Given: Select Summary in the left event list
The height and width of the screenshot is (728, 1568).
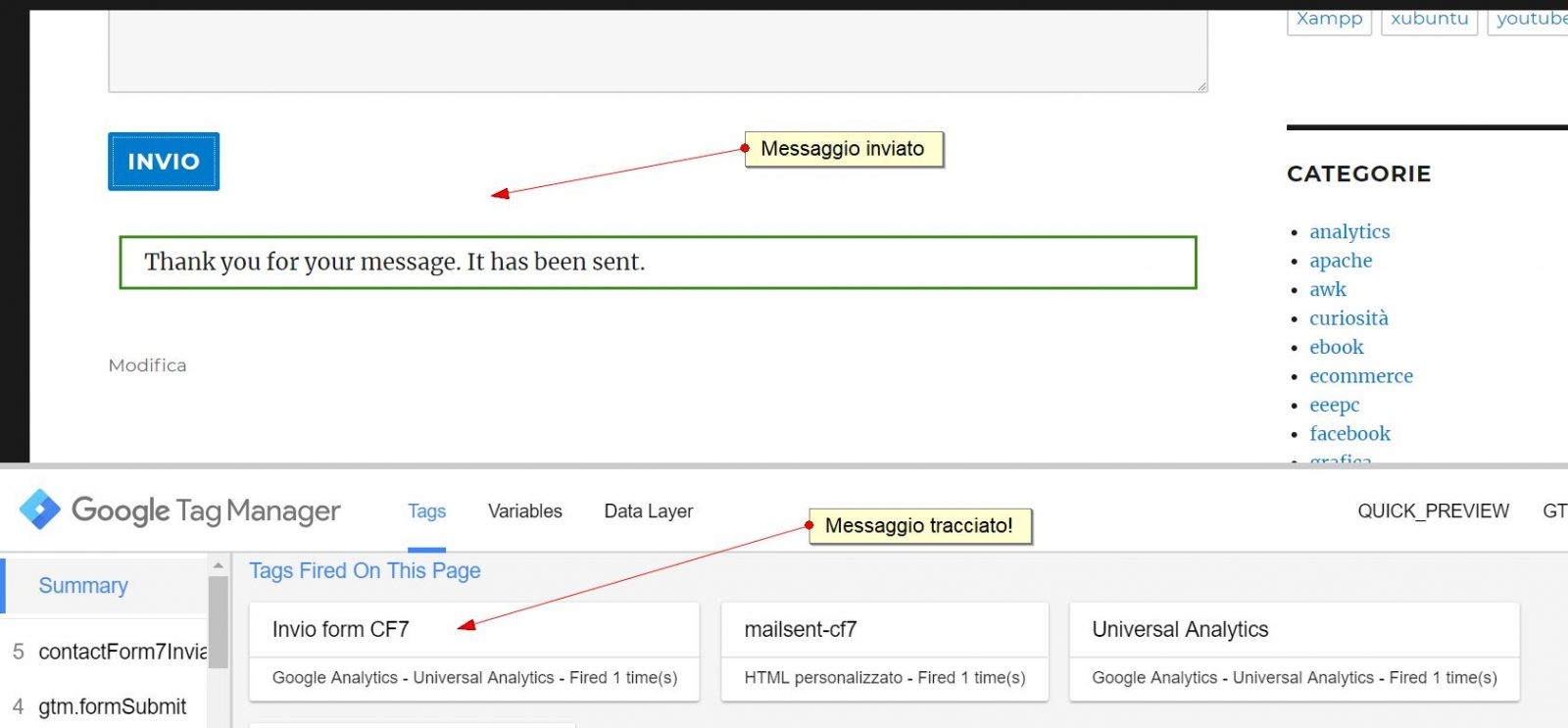Looking at the screenshot, I should (x=83, y=586).
